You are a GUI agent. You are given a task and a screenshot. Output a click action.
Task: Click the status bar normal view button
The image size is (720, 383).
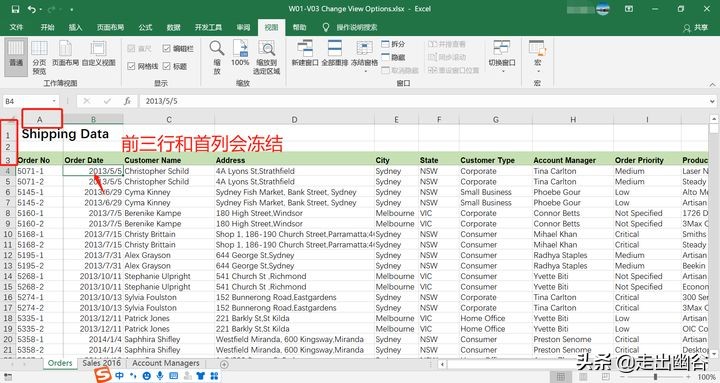point(561,377)
